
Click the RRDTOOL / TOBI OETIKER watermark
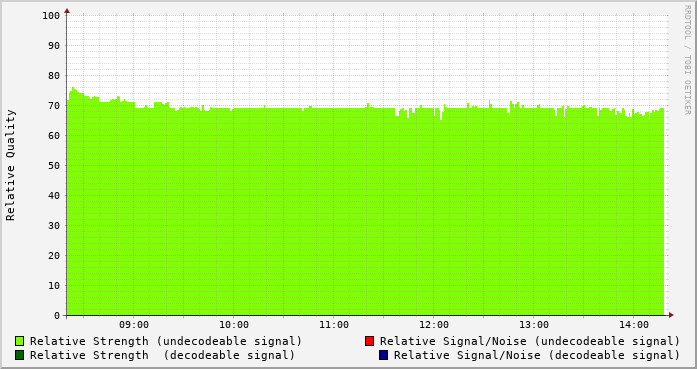tap(687, 60)
